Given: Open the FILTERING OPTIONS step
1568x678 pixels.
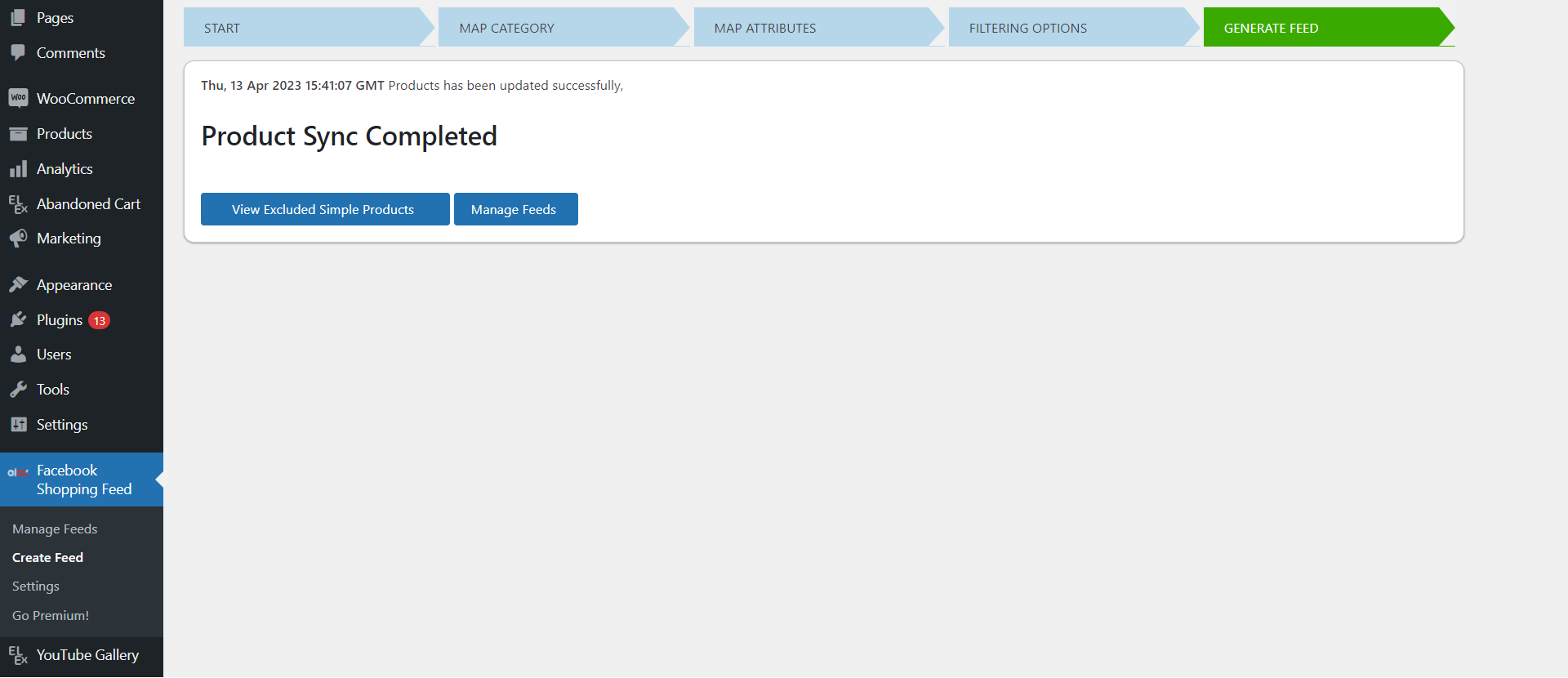Looking at the screenshot, I should coord(1074,28).
